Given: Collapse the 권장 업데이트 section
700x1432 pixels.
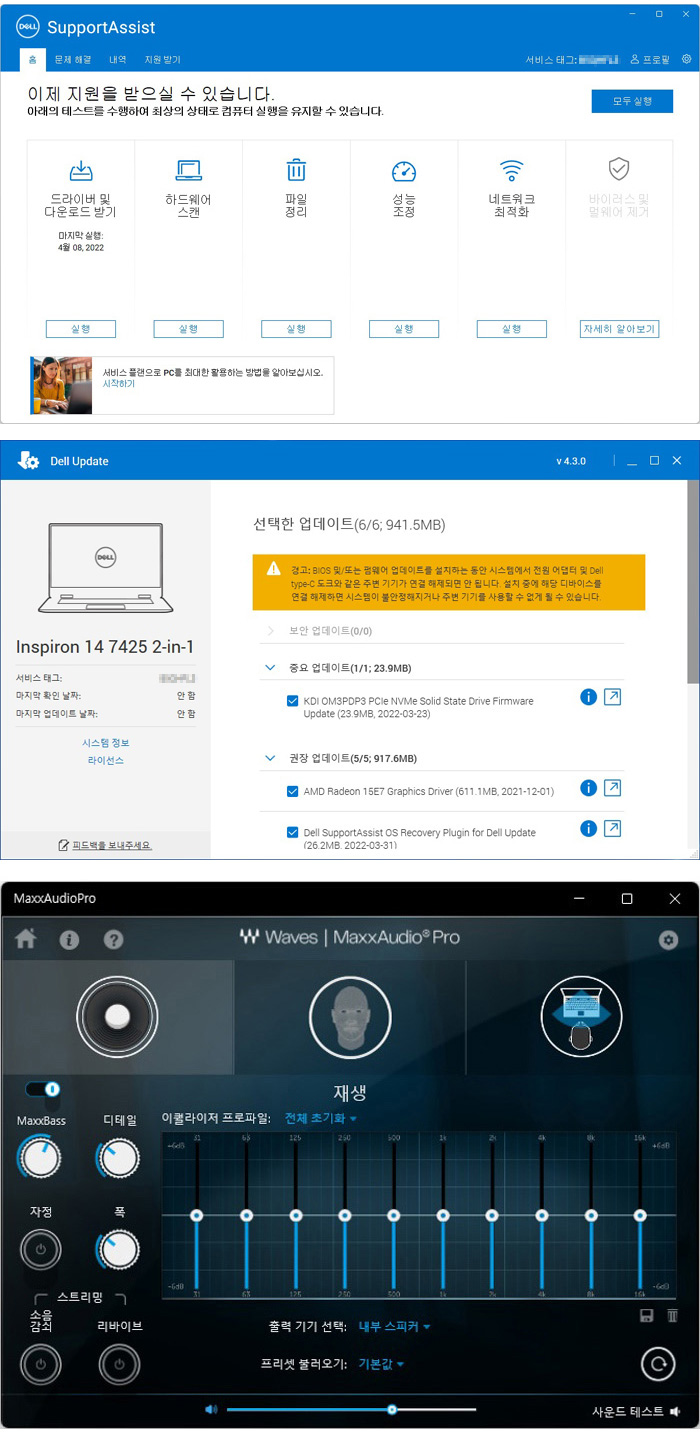Looking at the screenshot, I should tap(270, 758).
